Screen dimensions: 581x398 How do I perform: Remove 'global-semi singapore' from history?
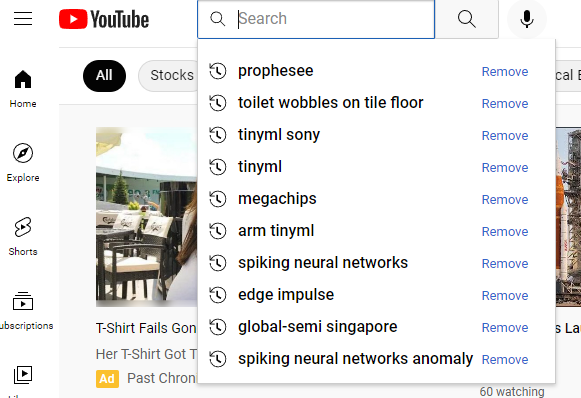[x=505, y=328]
